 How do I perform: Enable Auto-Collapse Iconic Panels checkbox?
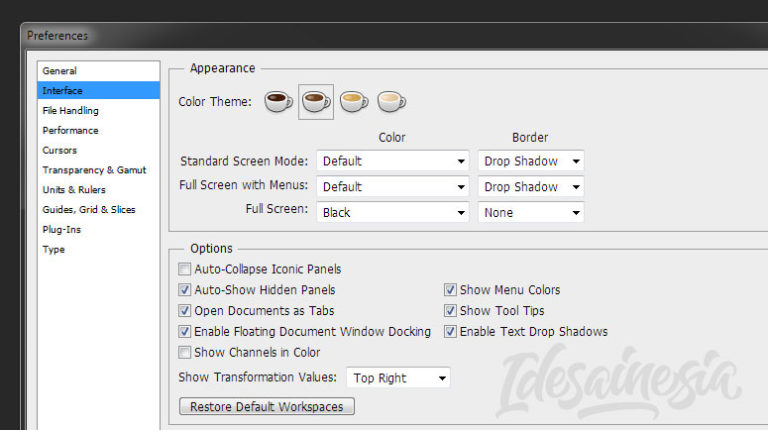point(185,269)
